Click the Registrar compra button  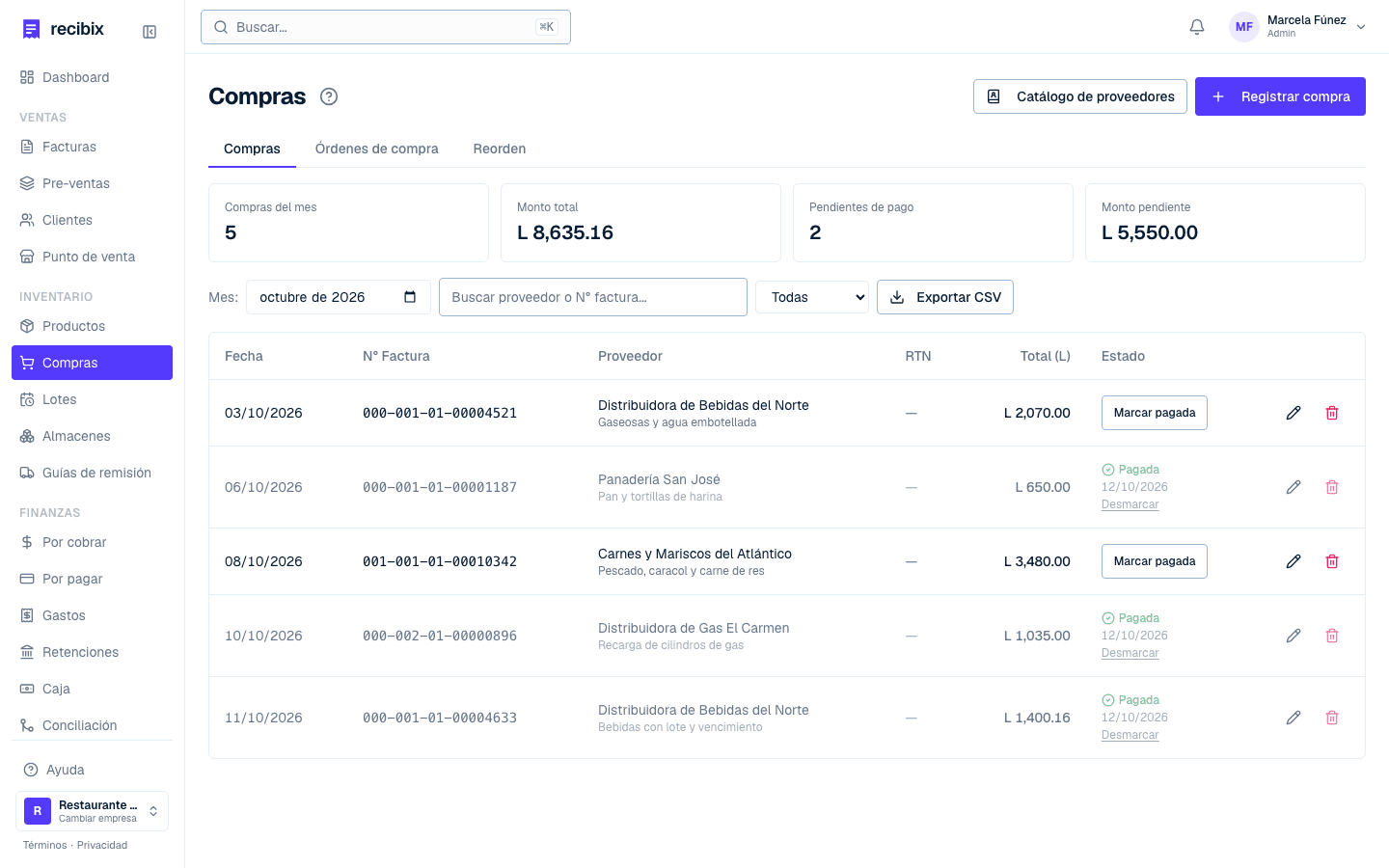1280,96
